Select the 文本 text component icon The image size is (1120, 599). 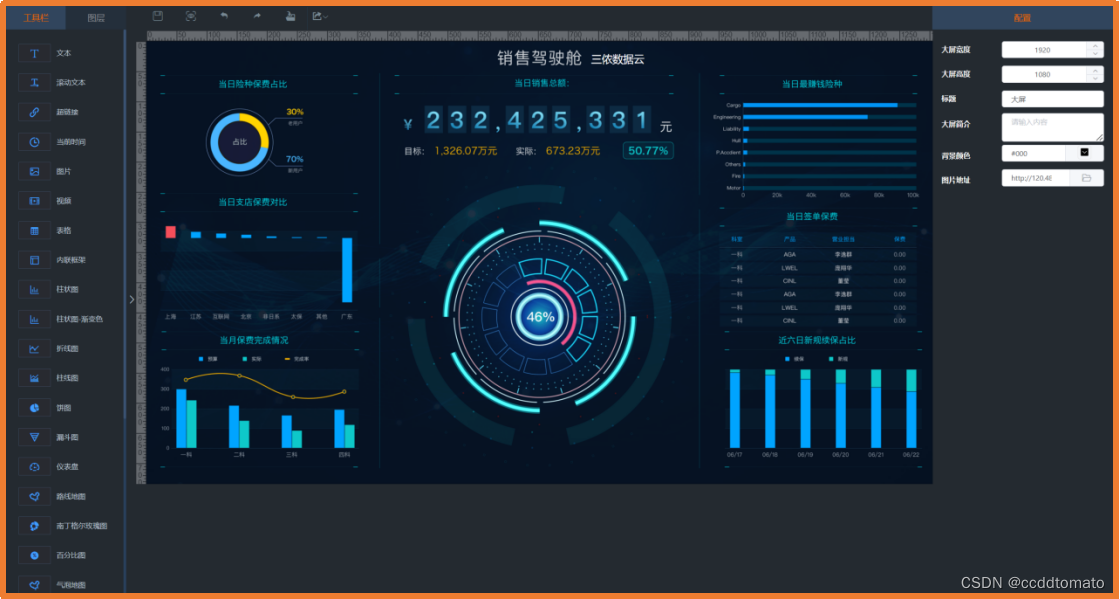click(x=34, y=54)
